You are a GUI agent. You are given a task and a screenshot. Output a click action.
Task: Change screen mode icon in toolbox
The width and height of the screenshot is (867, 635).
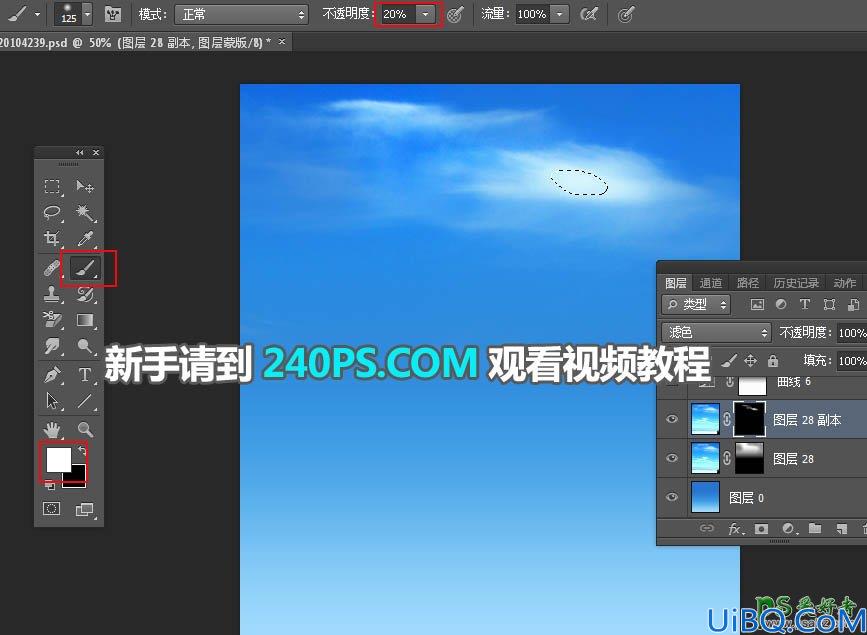click(84, 509)
